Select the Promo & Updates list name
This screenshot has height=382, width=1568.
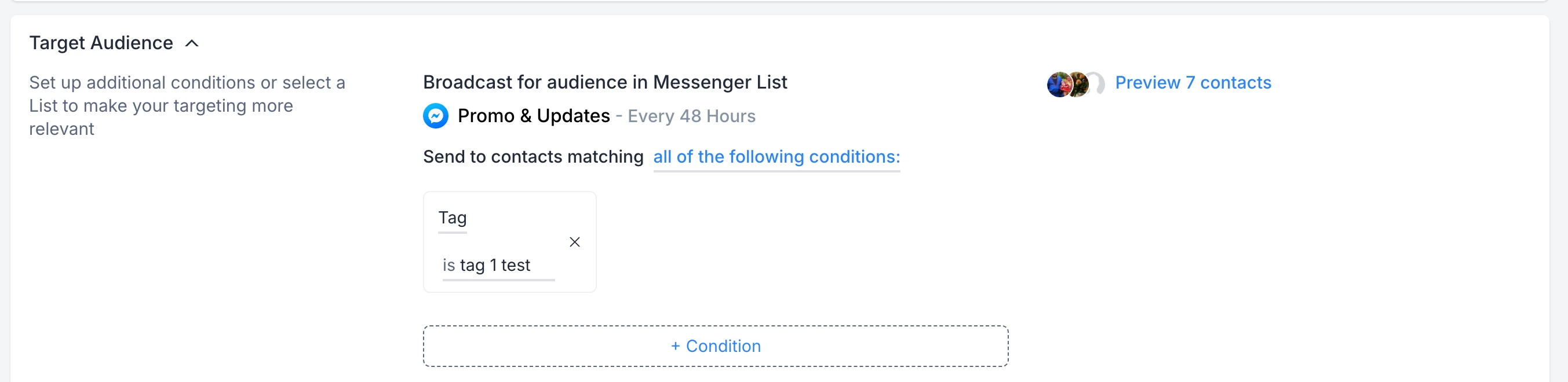point(533,116)
